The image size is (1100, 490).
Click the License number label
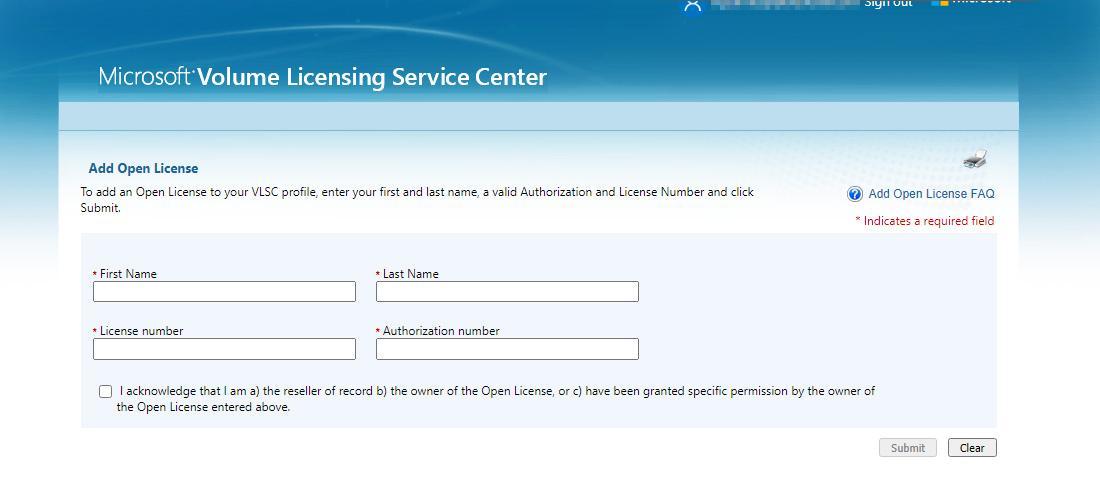141,331
